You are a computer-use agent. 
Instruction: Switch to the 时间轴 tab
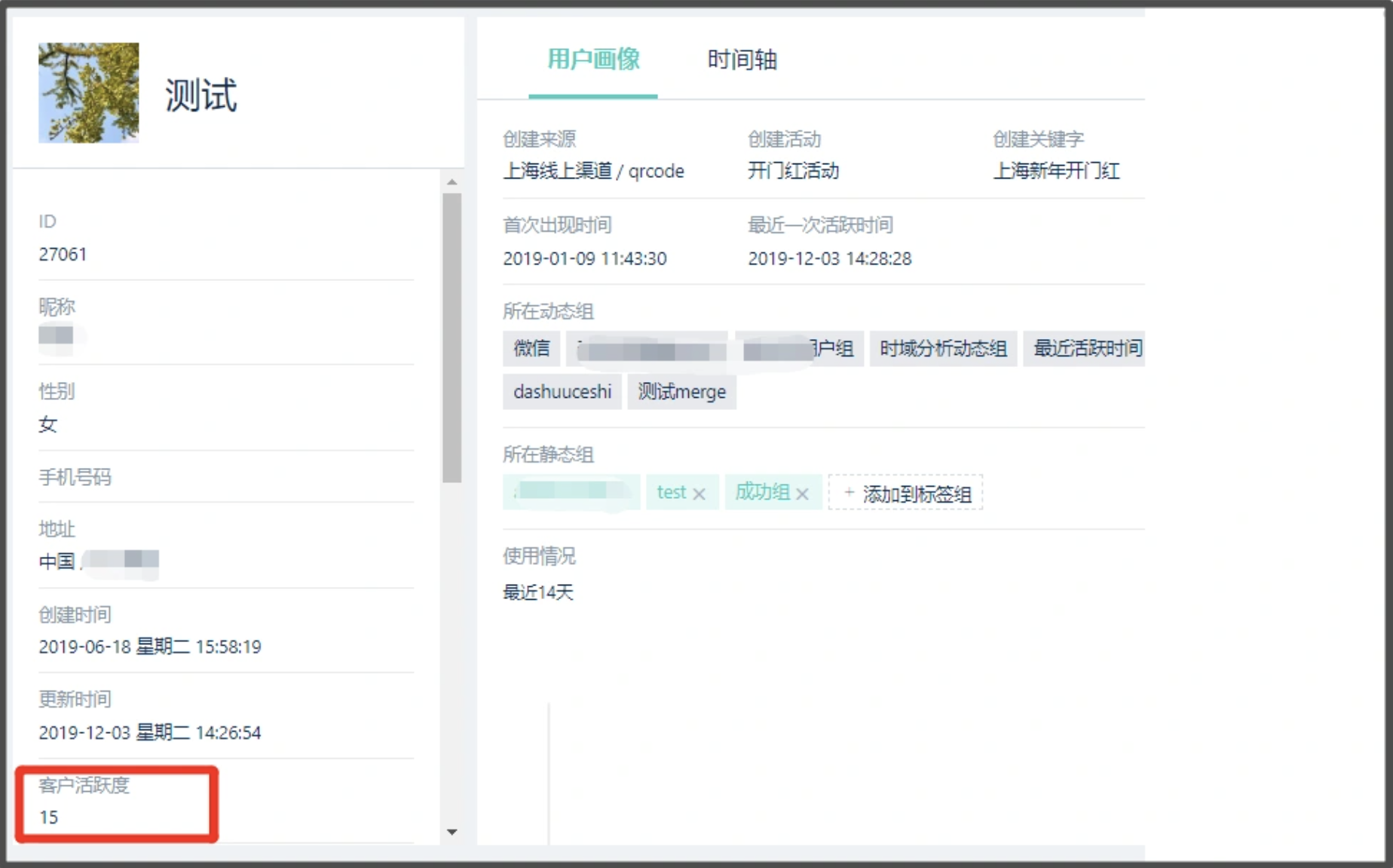click(x=742, y=60)
